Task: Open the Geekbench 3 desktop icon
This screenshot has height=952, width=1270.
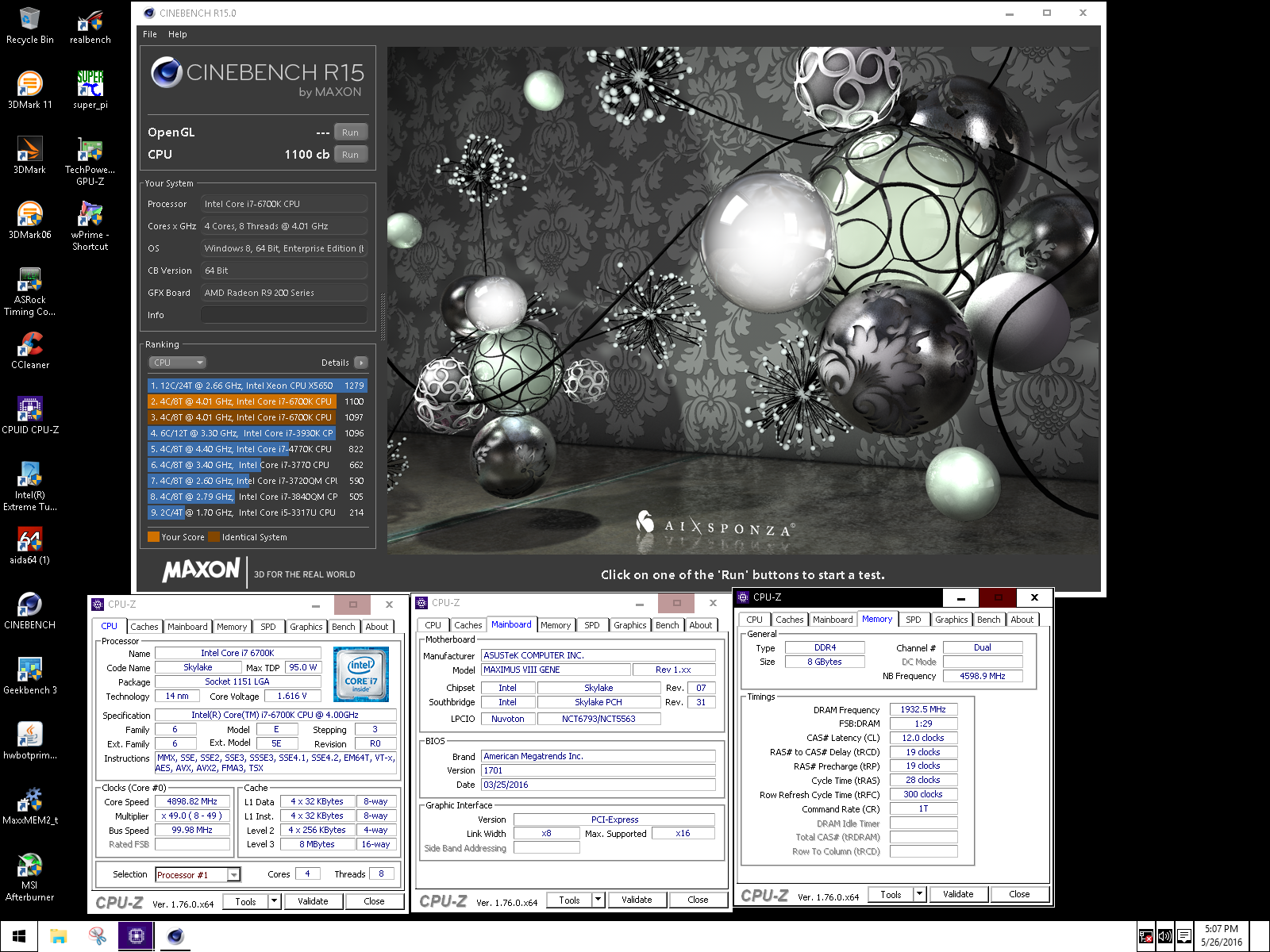Action: [30, 676]
